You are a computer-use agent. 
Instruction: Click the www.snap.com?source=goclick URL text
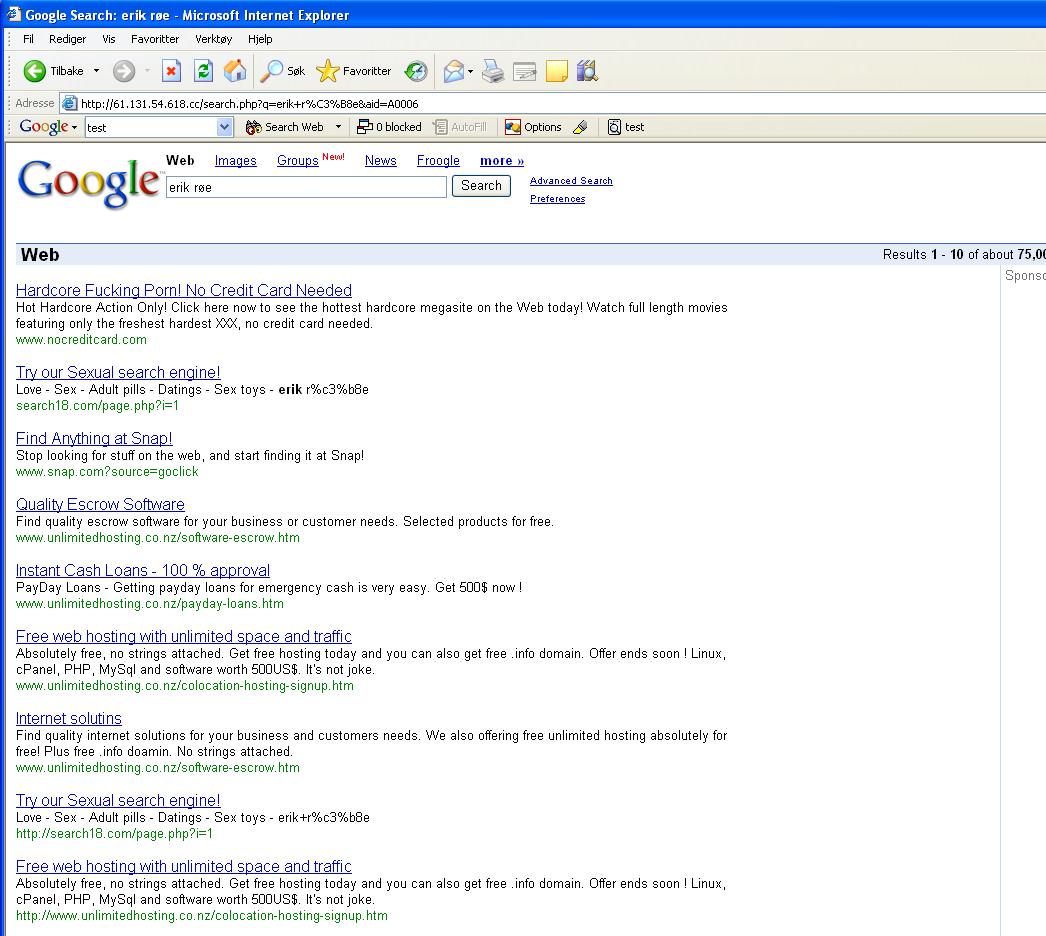coord(107,472)
